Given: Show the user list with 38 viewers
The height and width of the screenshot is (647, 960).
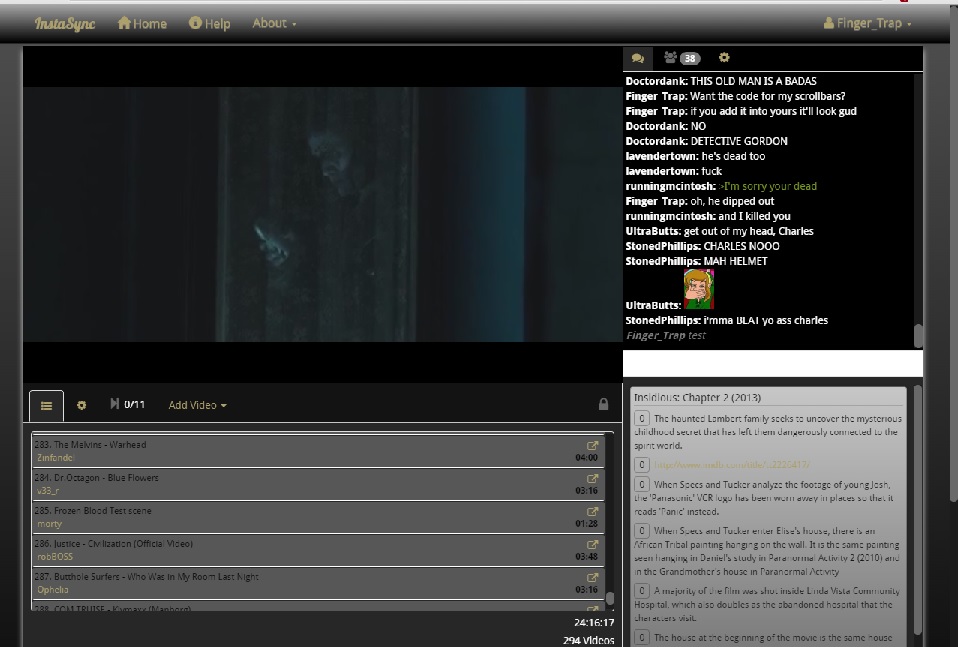Looking at the screenshot, I should click(682, 58).
